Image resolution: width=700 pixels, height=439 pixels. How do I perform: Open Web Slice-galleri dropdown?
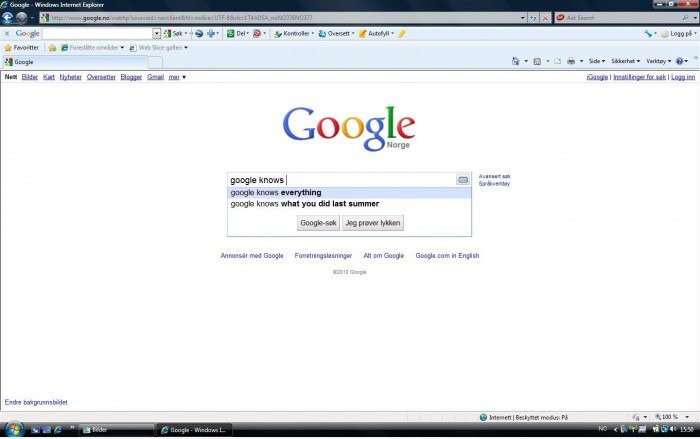click(x=158, y=47)
